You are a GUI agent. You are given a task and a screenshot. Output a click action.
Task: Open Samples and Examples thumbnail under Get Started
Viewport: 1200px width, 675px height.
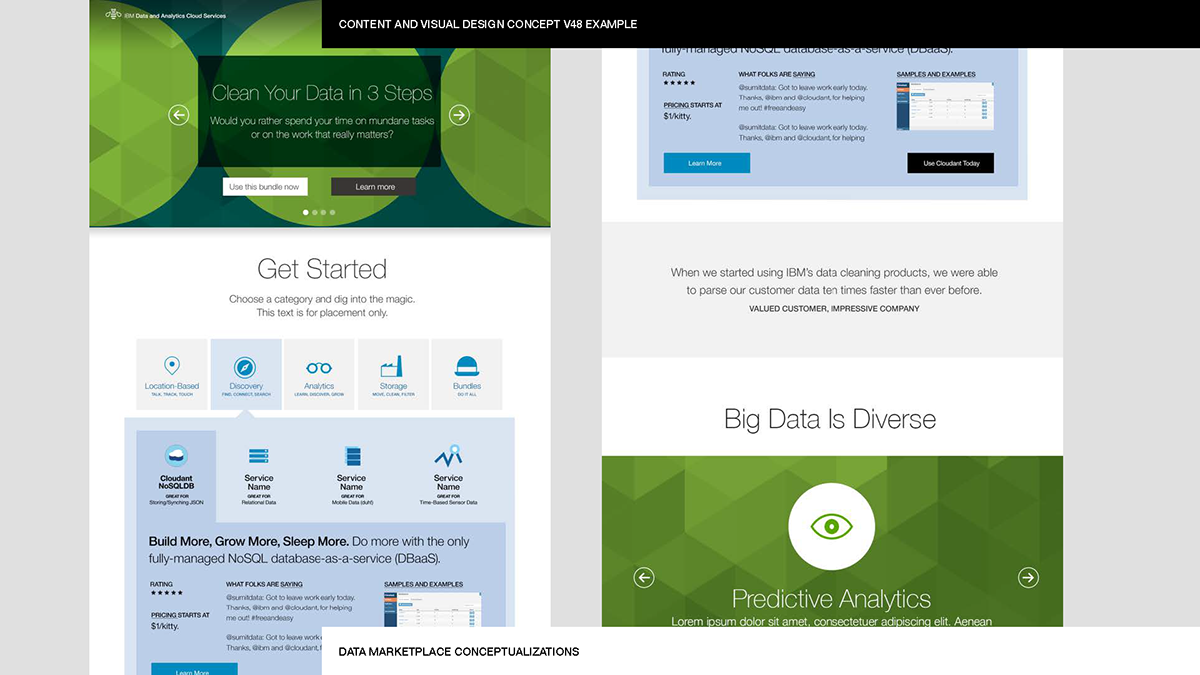pyautogui.click(x=432, y=609)
